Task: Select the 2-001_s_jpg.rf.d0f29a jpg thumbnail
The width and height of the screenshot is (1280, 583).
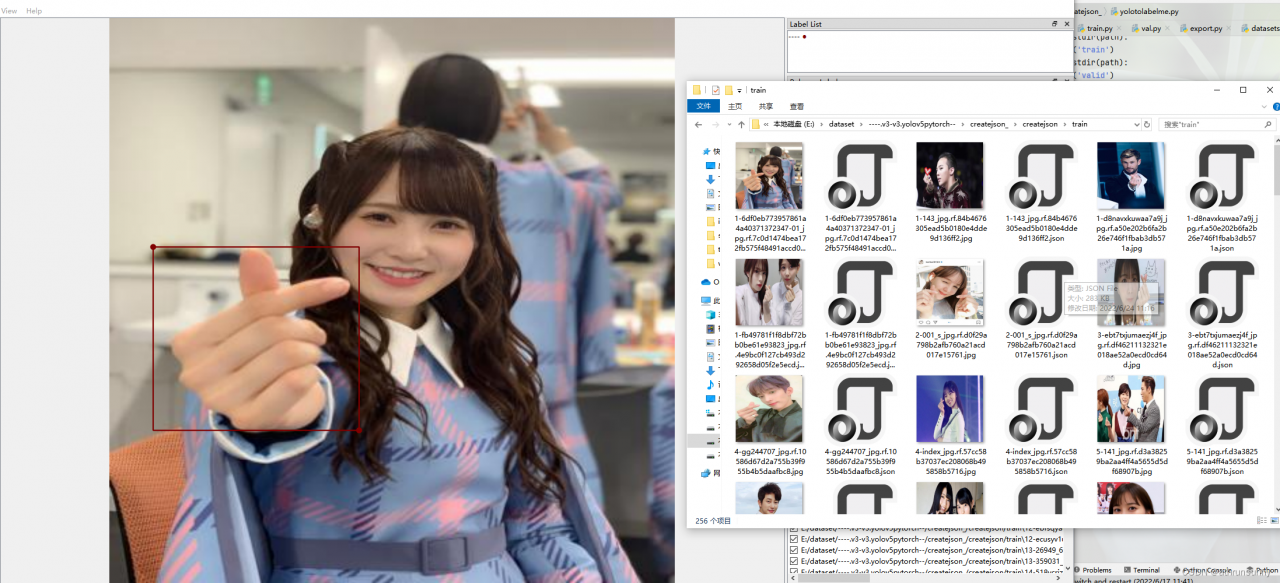Action: [950, 293]
